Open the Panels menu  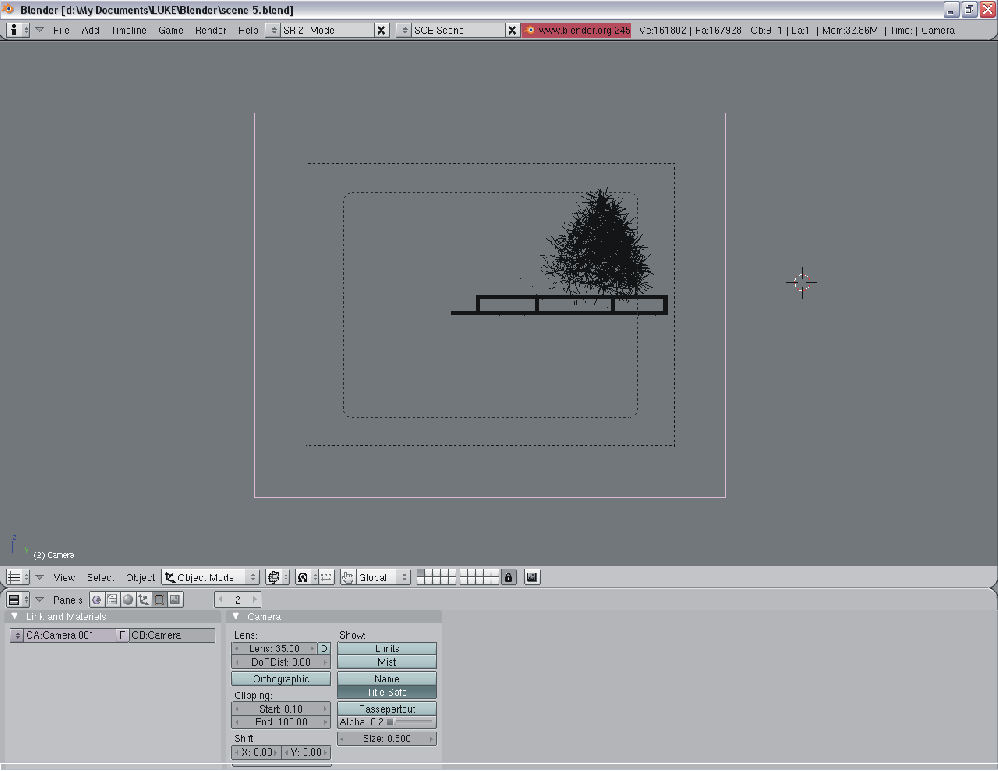pyautogui.click(x=67, y=600)
